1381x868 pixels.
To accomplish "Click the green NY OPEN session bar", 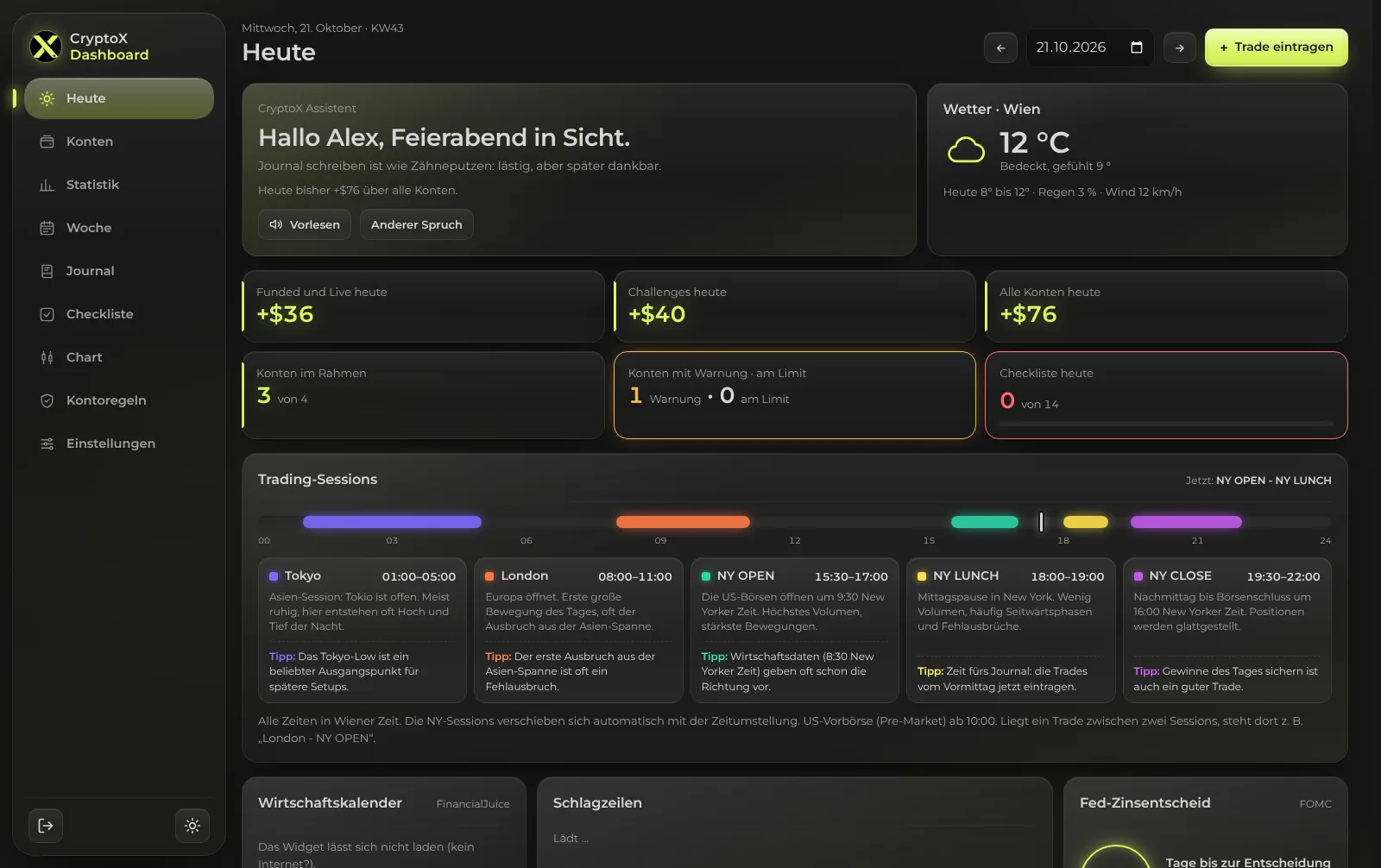I will 985,522.
